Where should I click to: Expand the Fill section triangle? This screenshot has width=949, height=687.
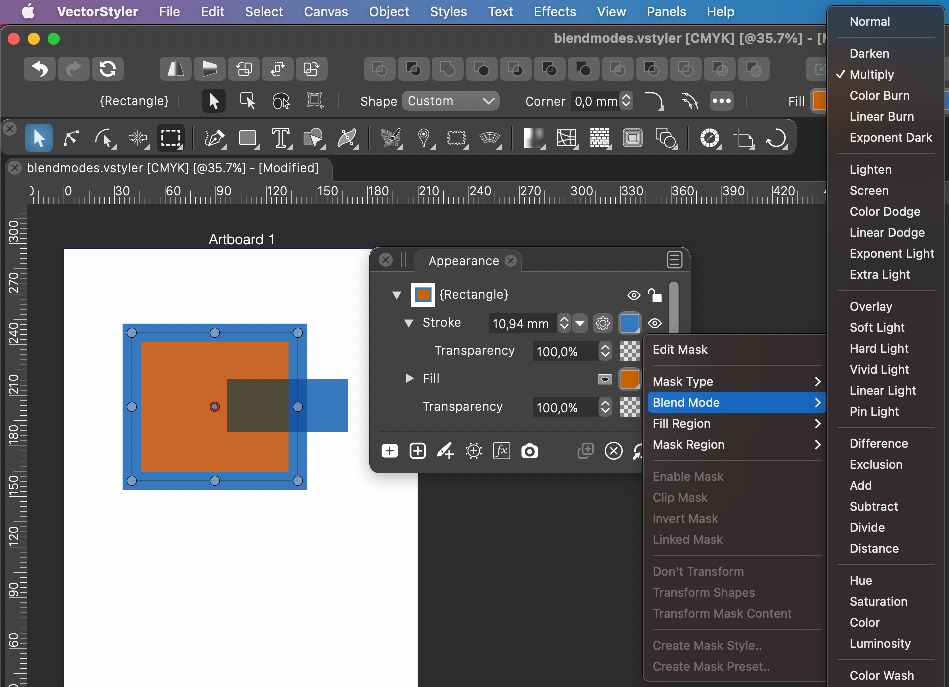click(409, 379)
